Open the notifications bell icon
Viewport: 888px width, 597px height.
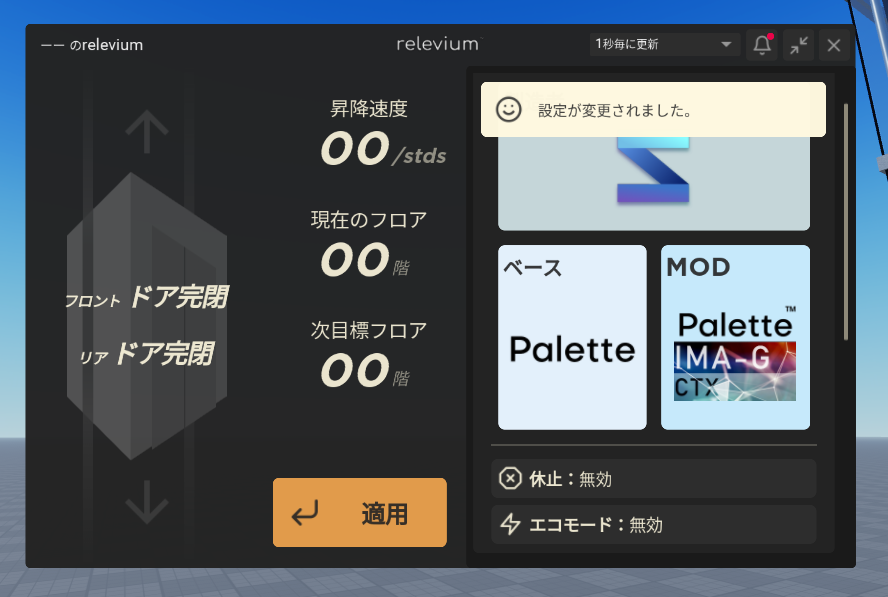point(762,45)
